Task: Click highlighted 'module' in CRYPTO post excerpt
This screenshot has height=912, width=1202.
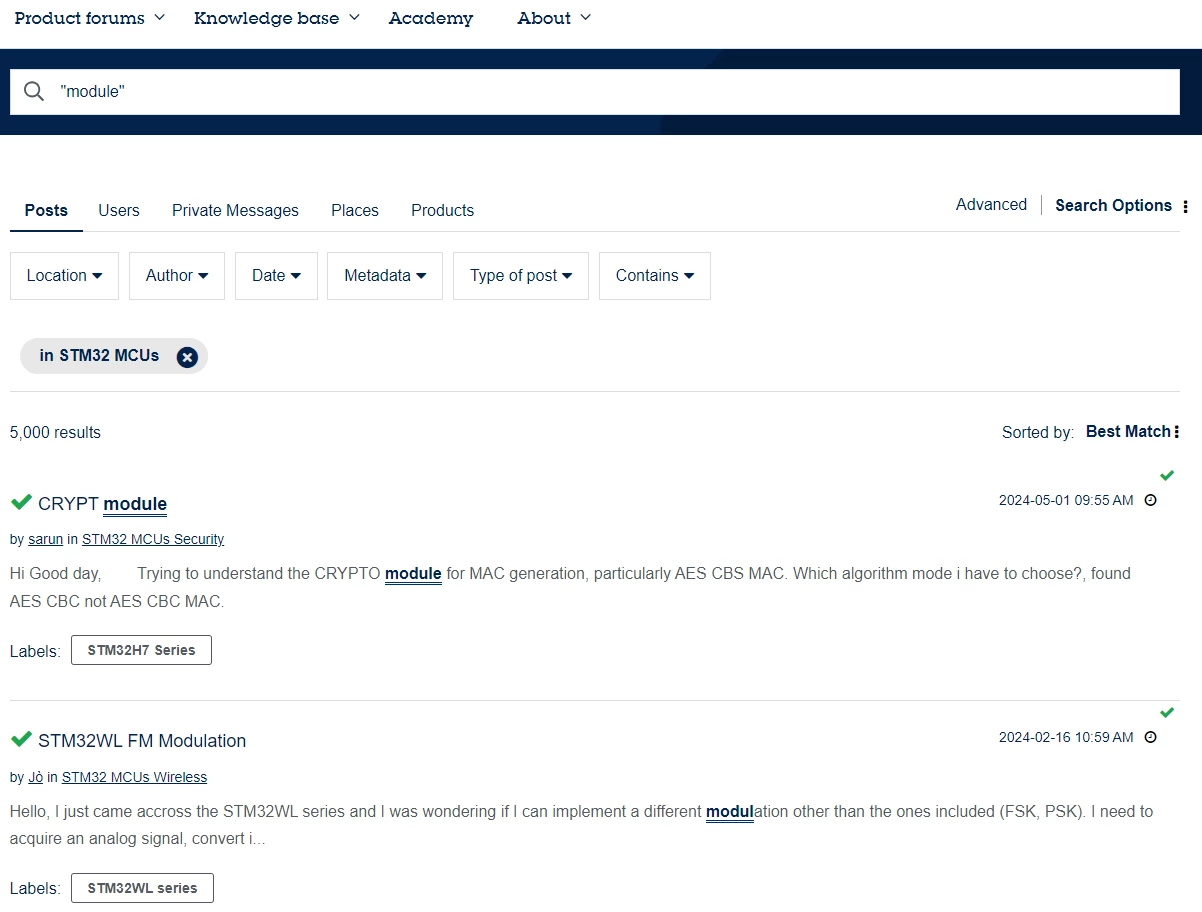Action: pyautogui.click(x=413, y=574)
